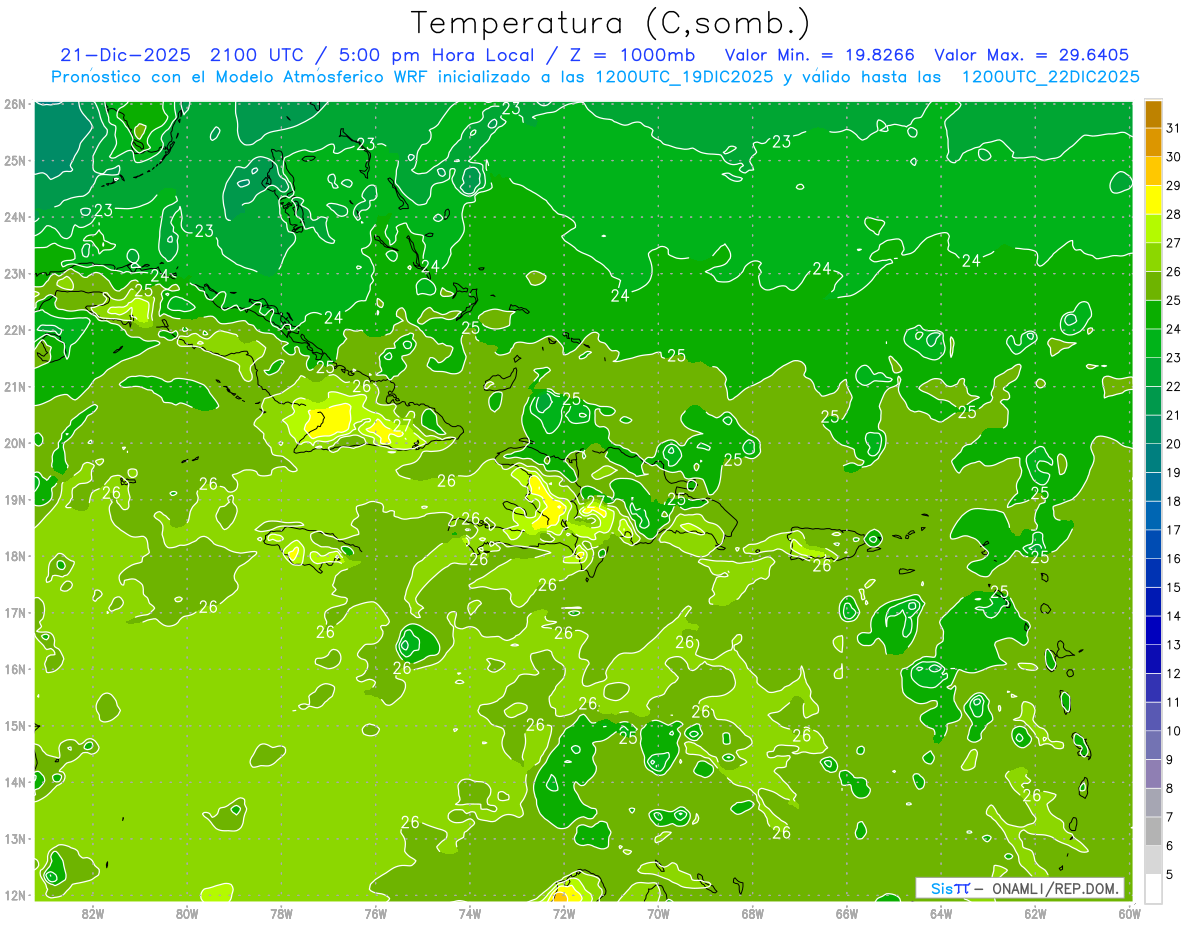
Task: Click the "Sis" logo text in credit box
Action: point(942,887)
